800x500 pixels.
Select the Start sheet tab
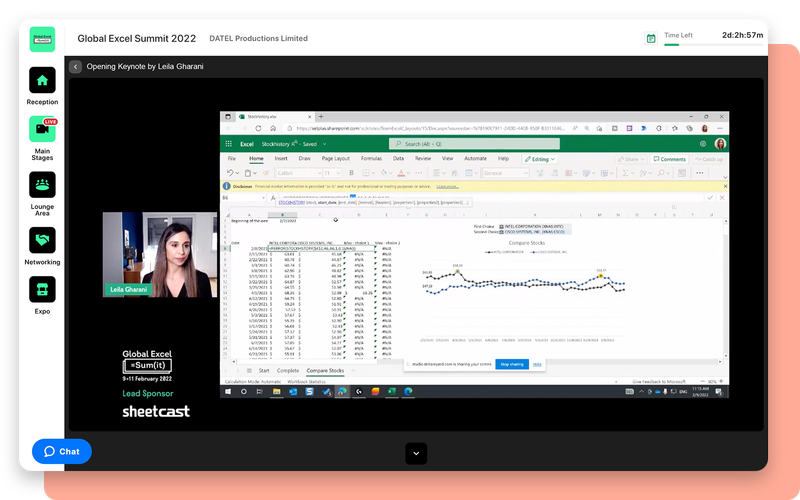(x=264, y=370)
